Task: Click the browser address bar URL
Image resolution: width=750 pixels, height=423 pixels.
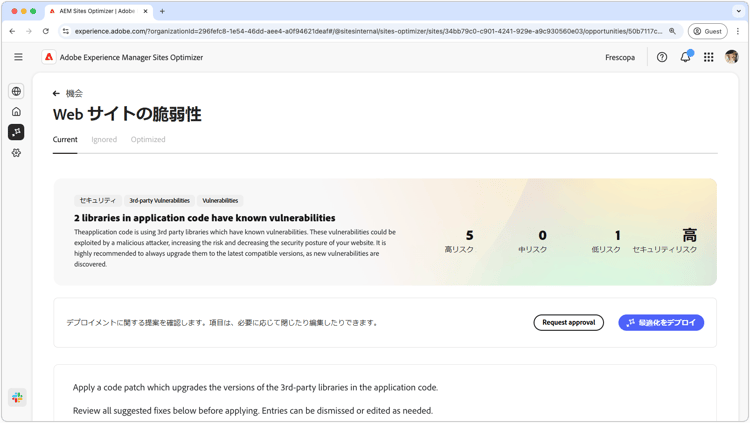Action: pos(368,31)
